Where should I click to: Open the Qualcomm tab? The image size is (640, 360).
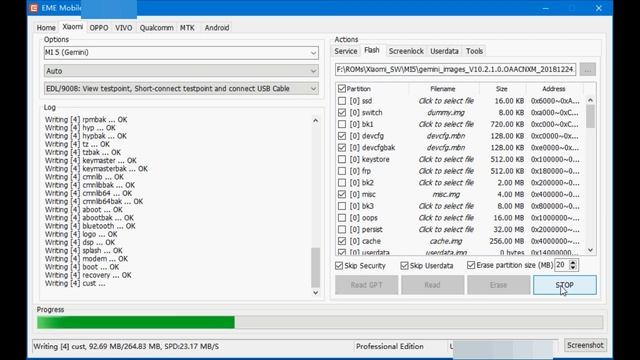pyautogui.click(x=156, y=28)
